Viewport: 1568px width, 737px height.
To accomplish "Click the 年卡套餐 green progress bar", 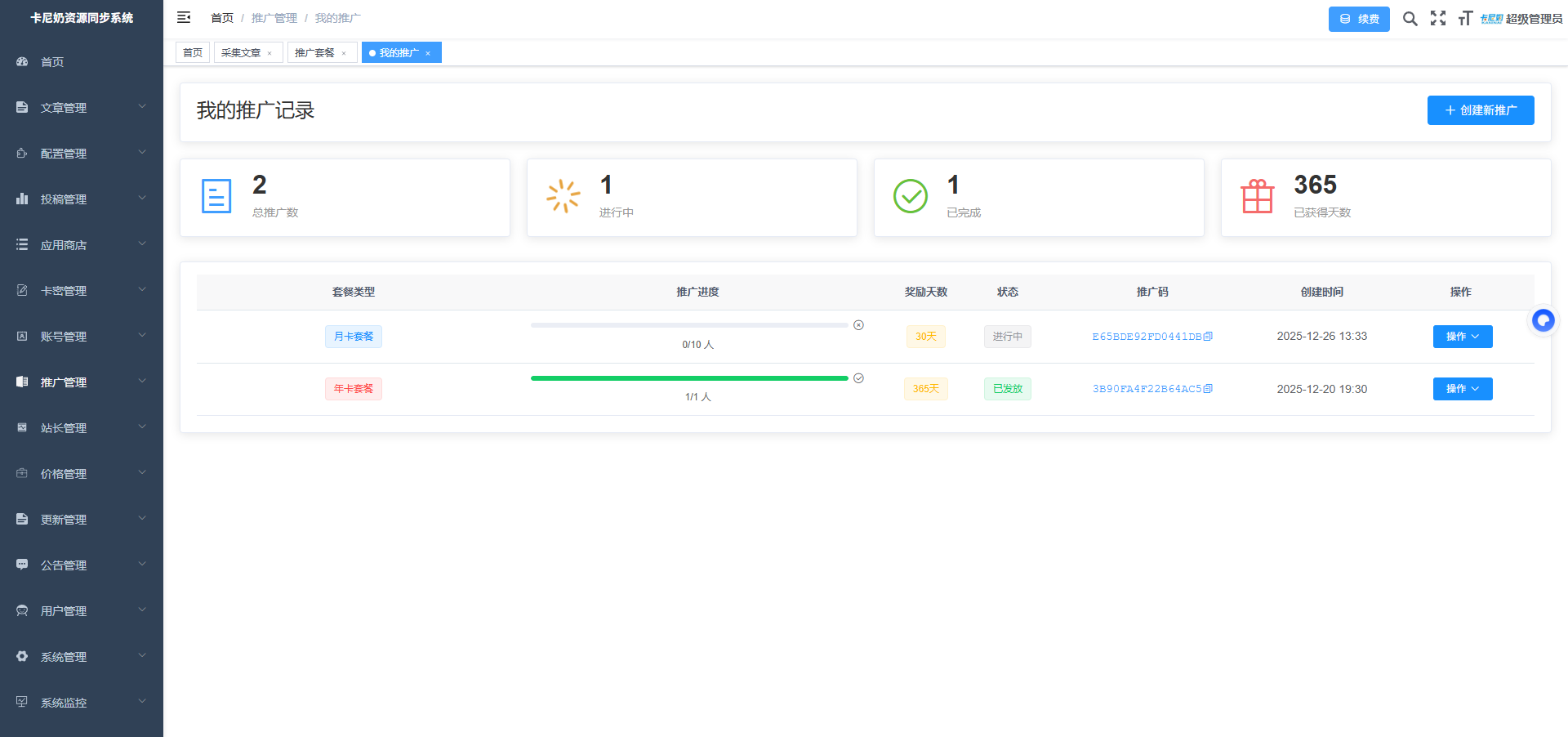I will tap(689, 378).
